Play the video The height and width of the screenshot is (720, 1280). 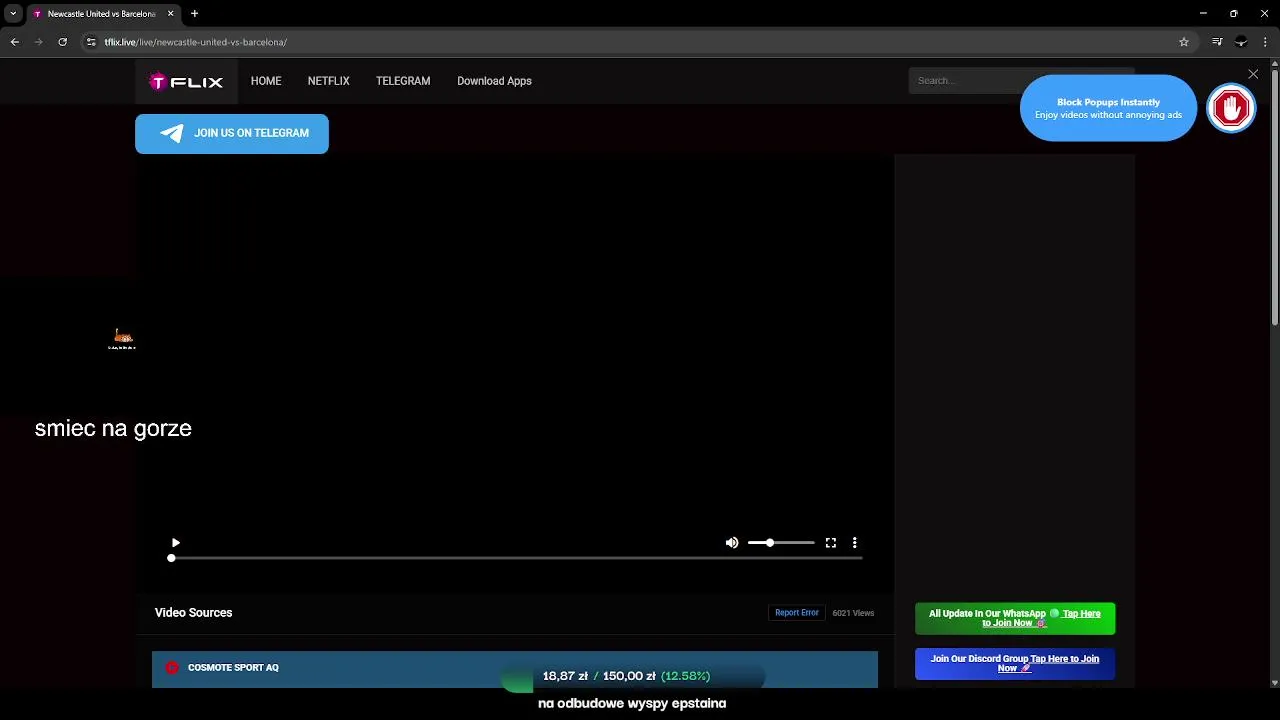pos(176,543)
